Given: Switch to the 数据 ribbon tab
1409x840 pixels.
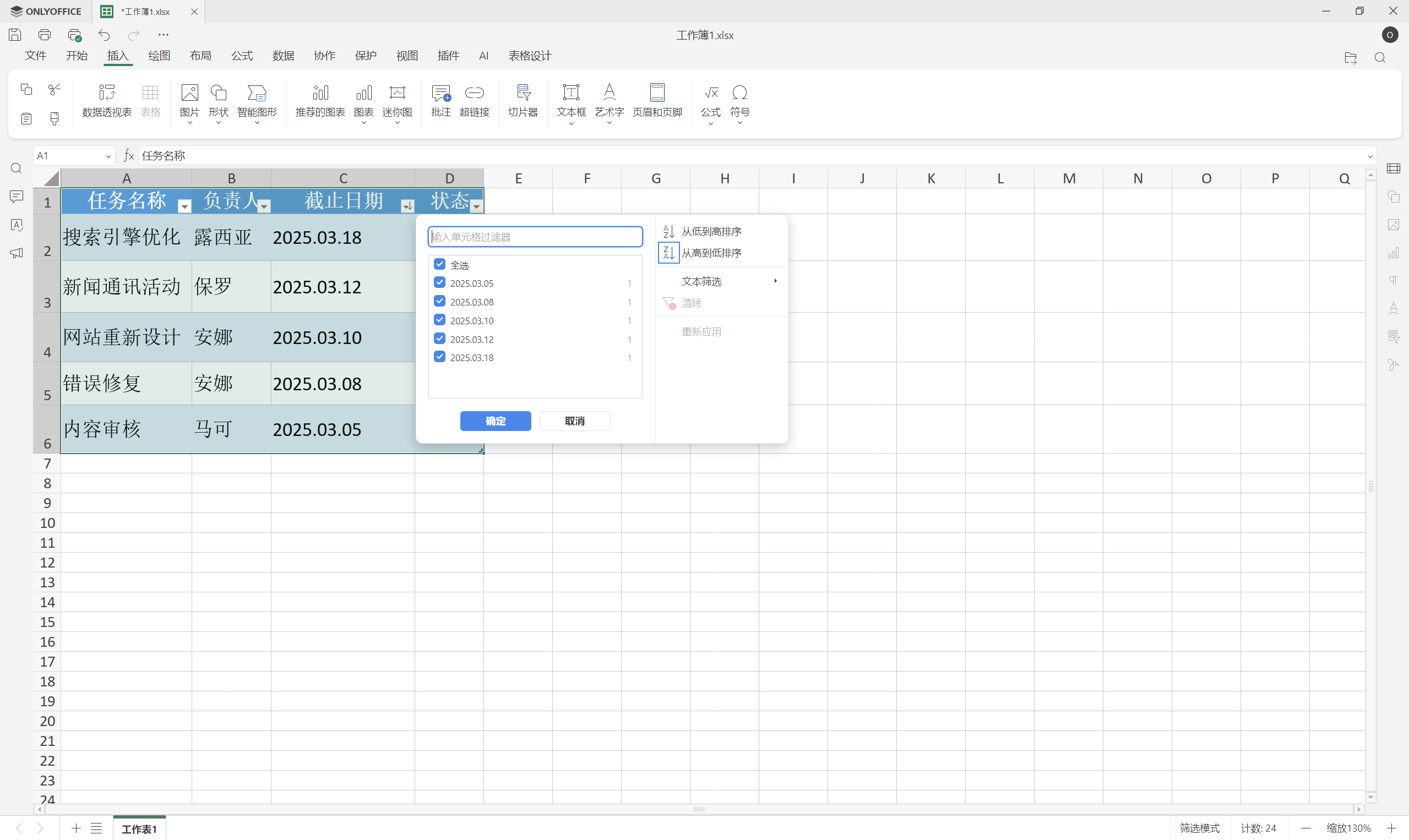Looking at the screenshot, I should coord(283,56).
